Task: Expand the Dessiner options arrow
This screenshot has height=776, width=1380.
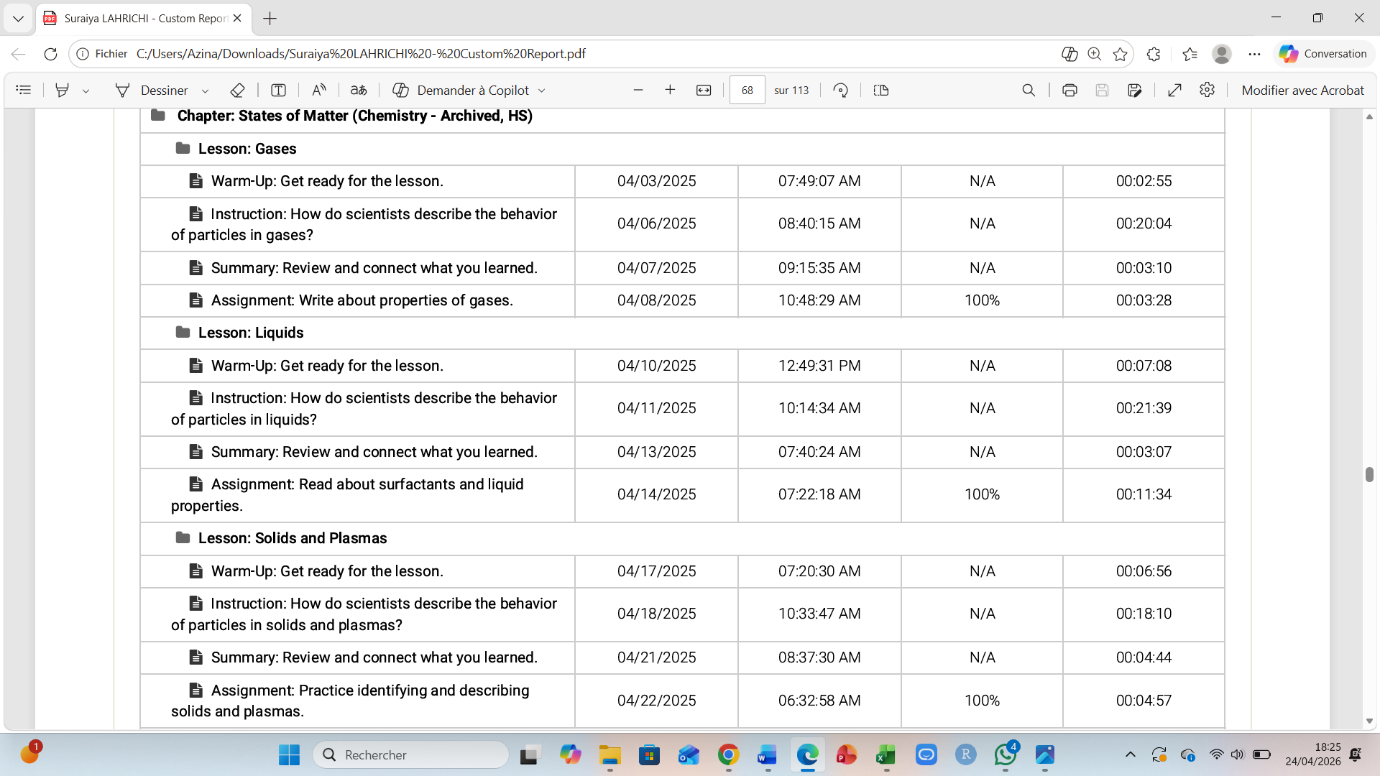Action: tap(205, 91)
